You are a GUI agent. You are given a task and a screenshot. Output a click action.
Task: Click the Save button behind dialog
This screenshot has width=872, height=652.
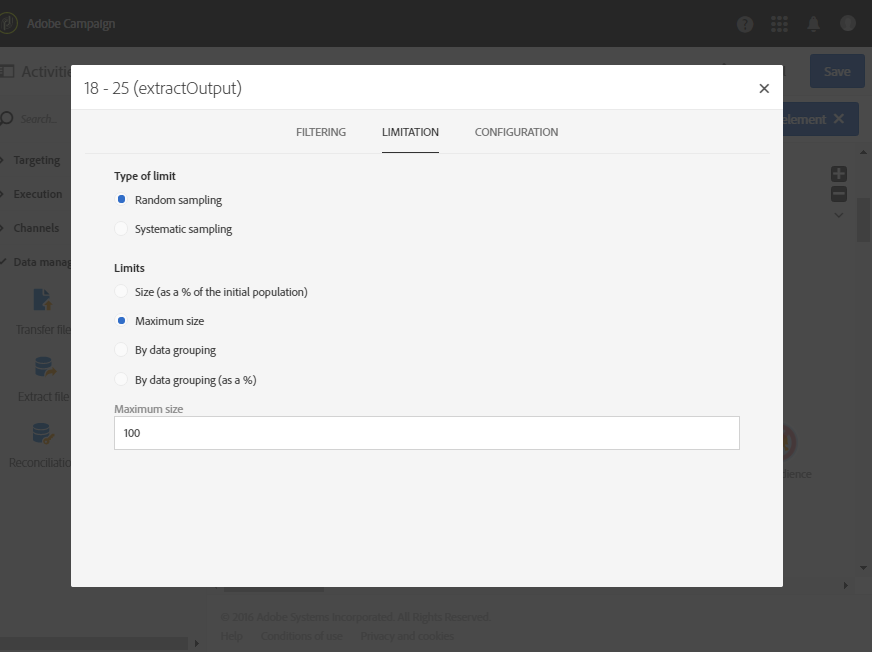(836, 71)
